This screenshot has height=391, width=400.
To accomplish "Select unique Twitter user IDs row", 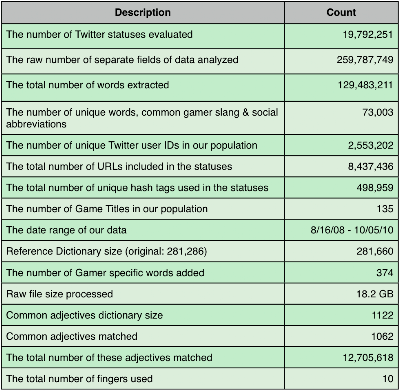I will coord(200,145).
